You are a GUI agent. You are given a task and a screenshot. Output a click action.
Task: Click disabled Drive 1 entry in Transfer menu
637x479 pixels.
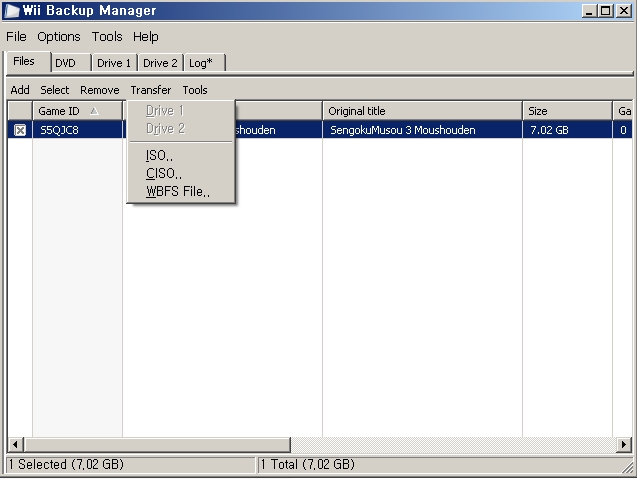181,111
